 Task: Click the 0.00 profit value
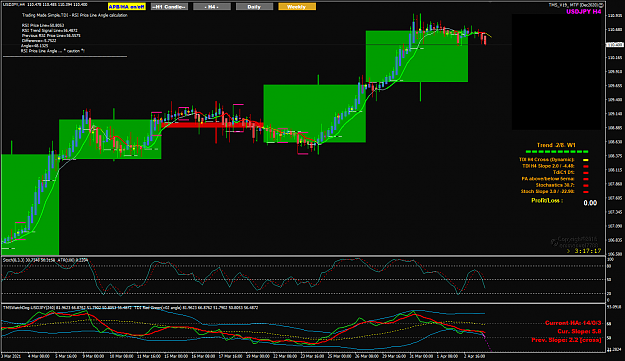590,203
